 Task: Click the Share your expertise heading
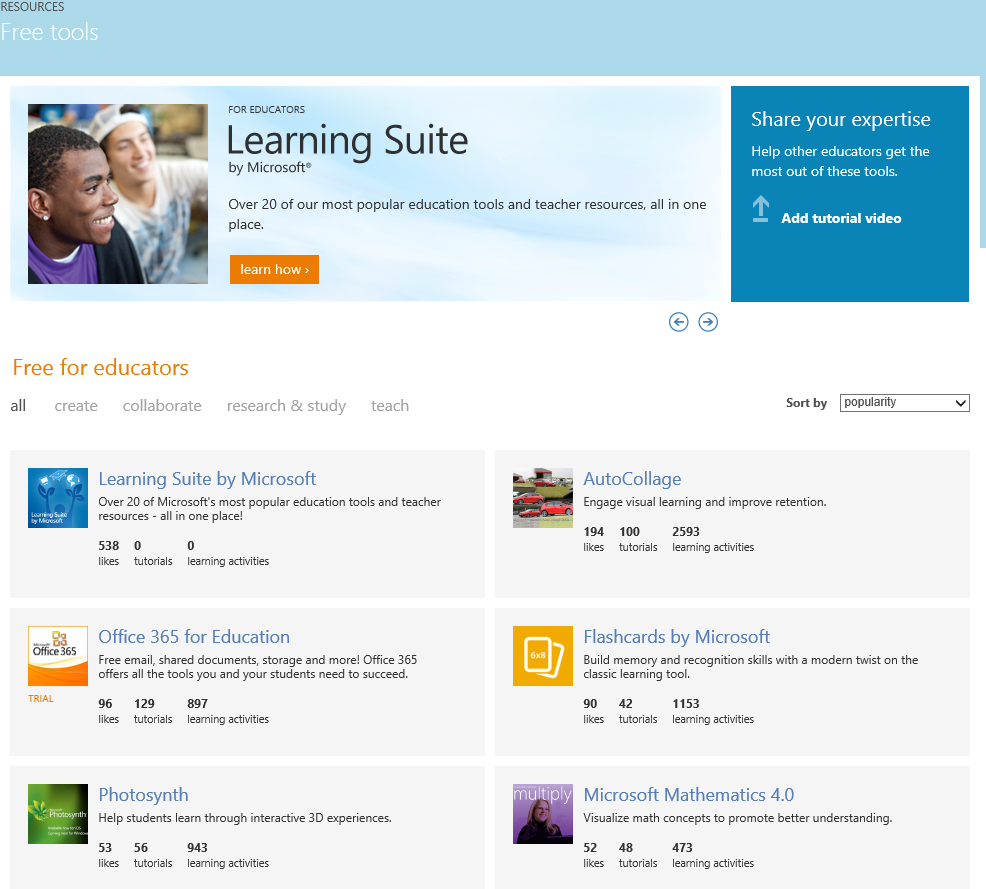coord(841,119)
